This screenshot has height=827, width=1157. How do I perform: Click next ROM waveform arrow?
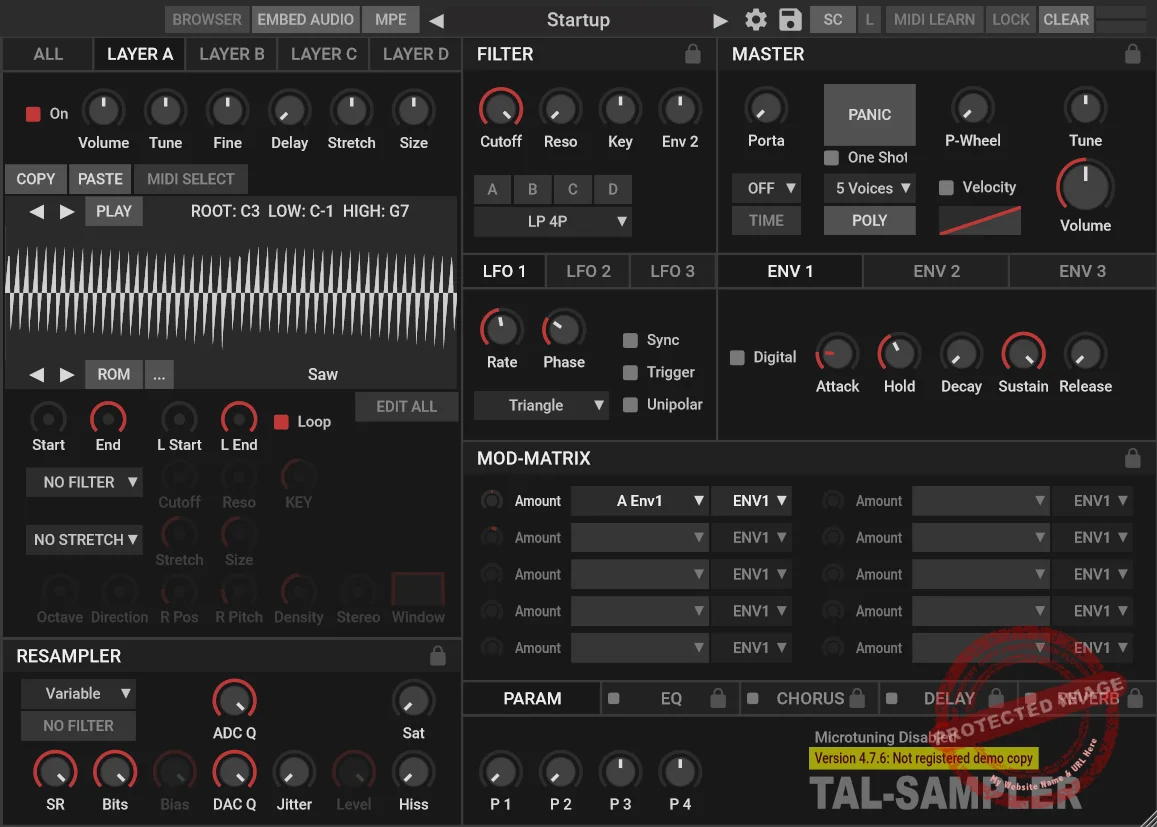click(x=66, y=375)
